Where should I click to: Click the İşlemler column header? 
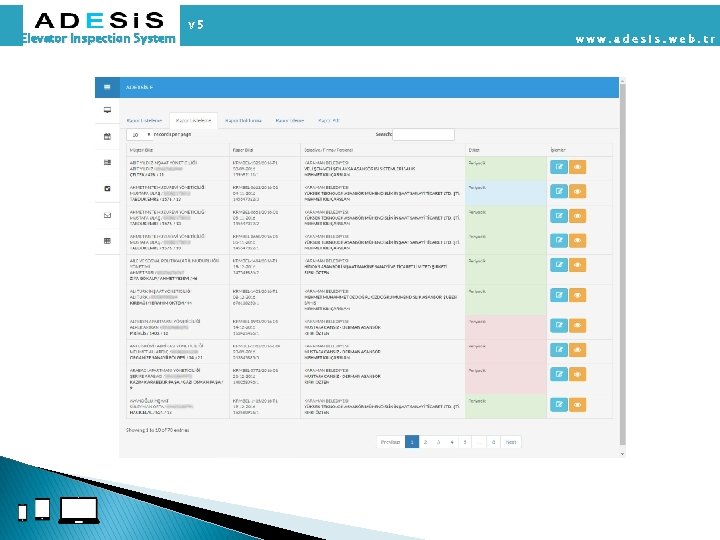(579, 150)
